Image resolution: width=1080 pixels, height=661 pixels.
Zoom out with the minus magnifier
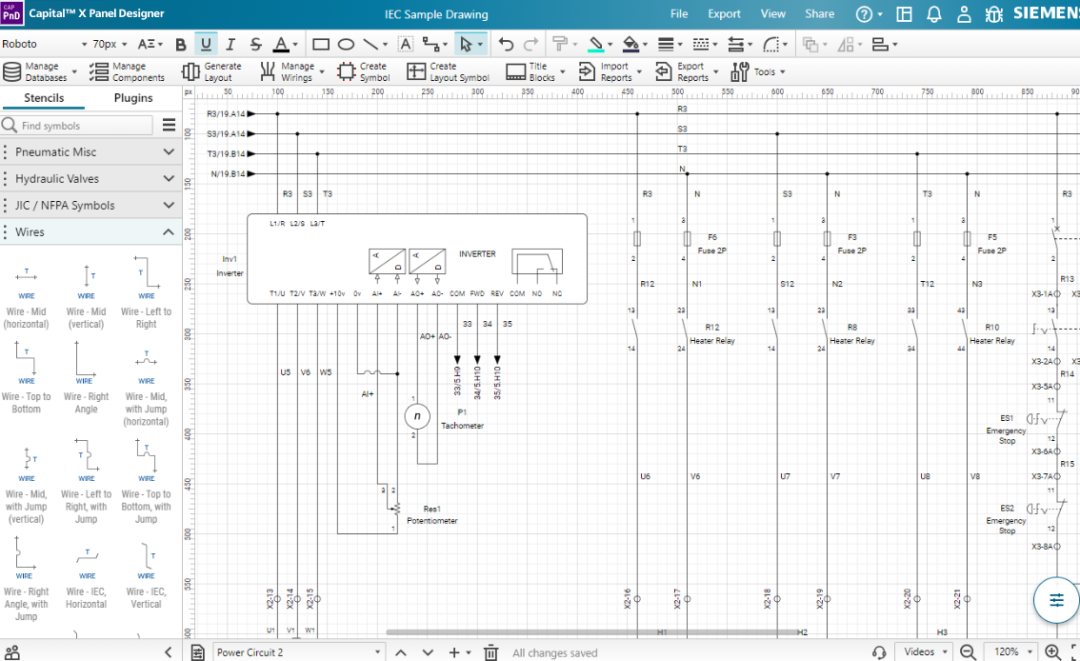[968, 651]
